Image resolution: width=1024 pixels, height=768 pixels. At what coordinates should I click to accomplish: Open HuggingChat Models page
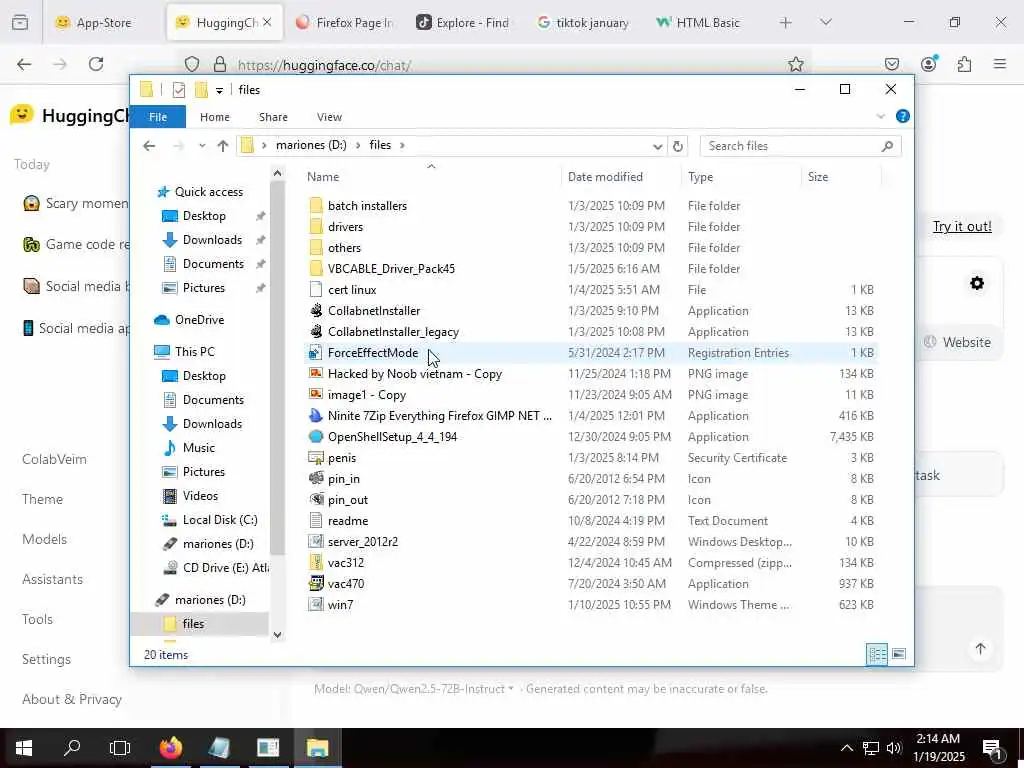[44, 539]
